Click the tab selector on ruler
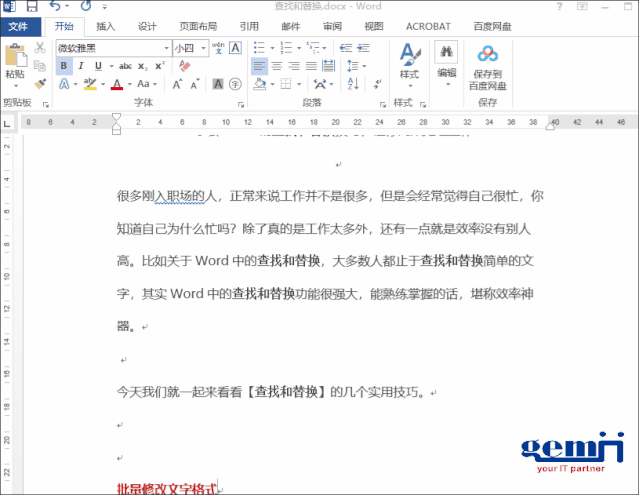Image resolution: width=639 pixels, height=495 pixels. [x=7, y=123]
